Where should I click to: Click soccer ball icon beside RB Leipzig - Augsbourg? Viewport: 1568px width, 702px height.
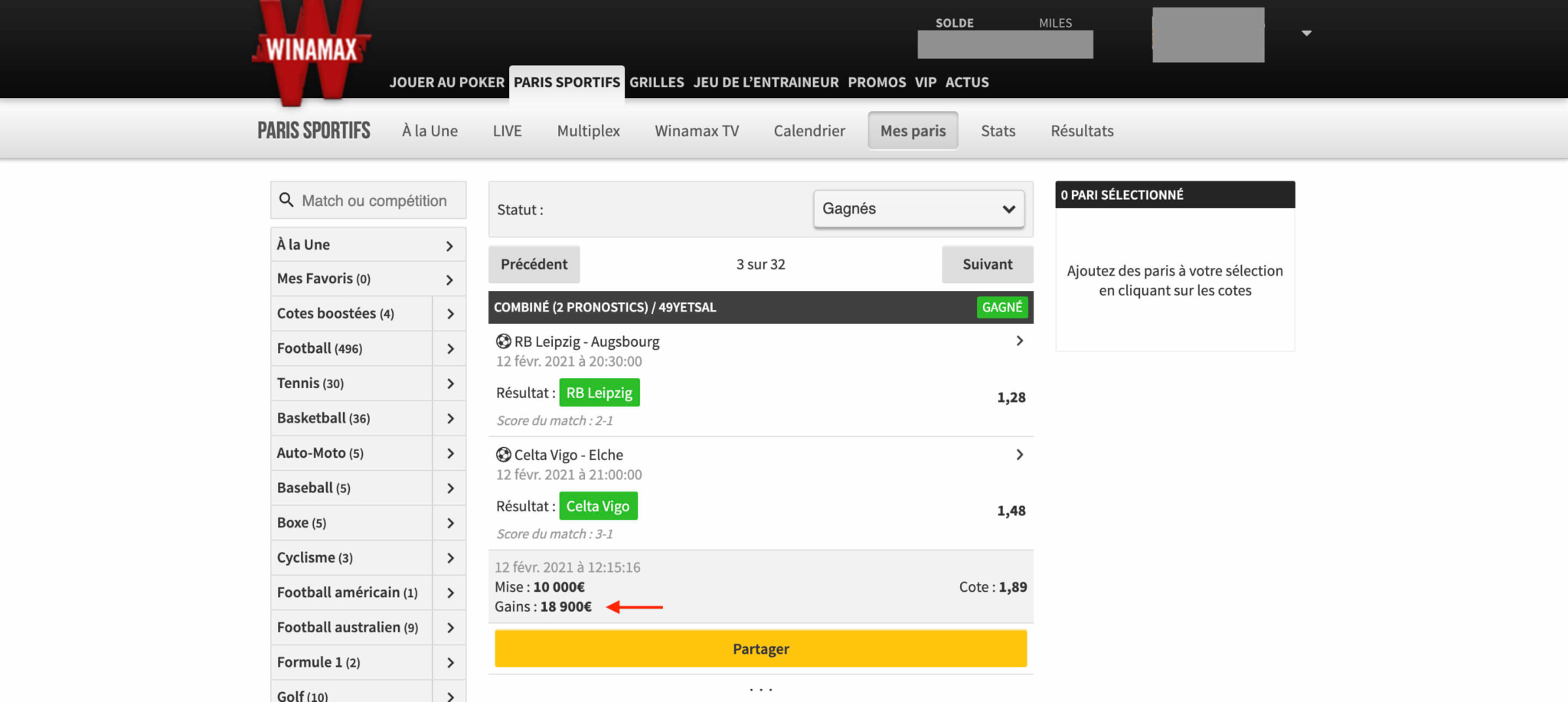[503, 341]
